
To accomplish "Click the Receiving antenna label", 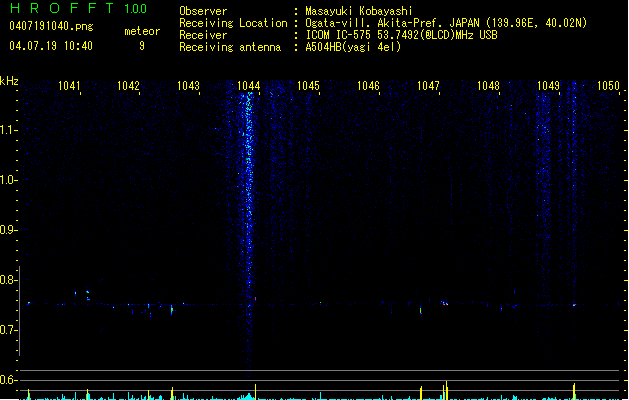I will pos(230,47).
